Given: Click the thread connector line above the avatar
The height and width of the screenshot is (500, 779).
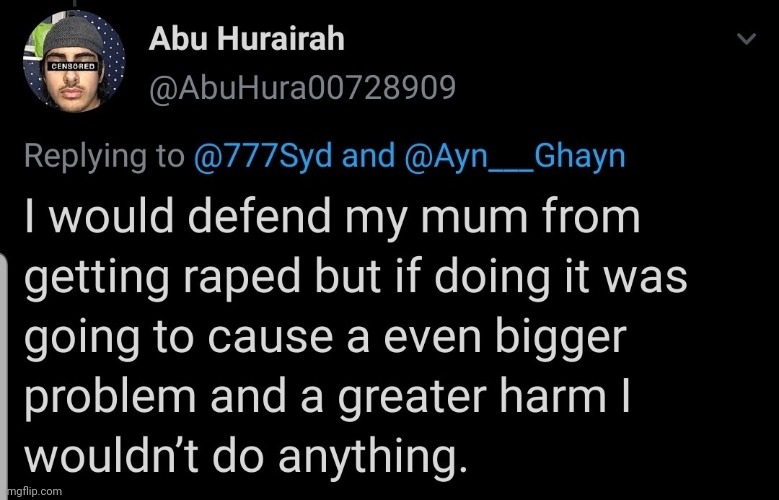Looking at the screenshot, I should coord(74,3).
